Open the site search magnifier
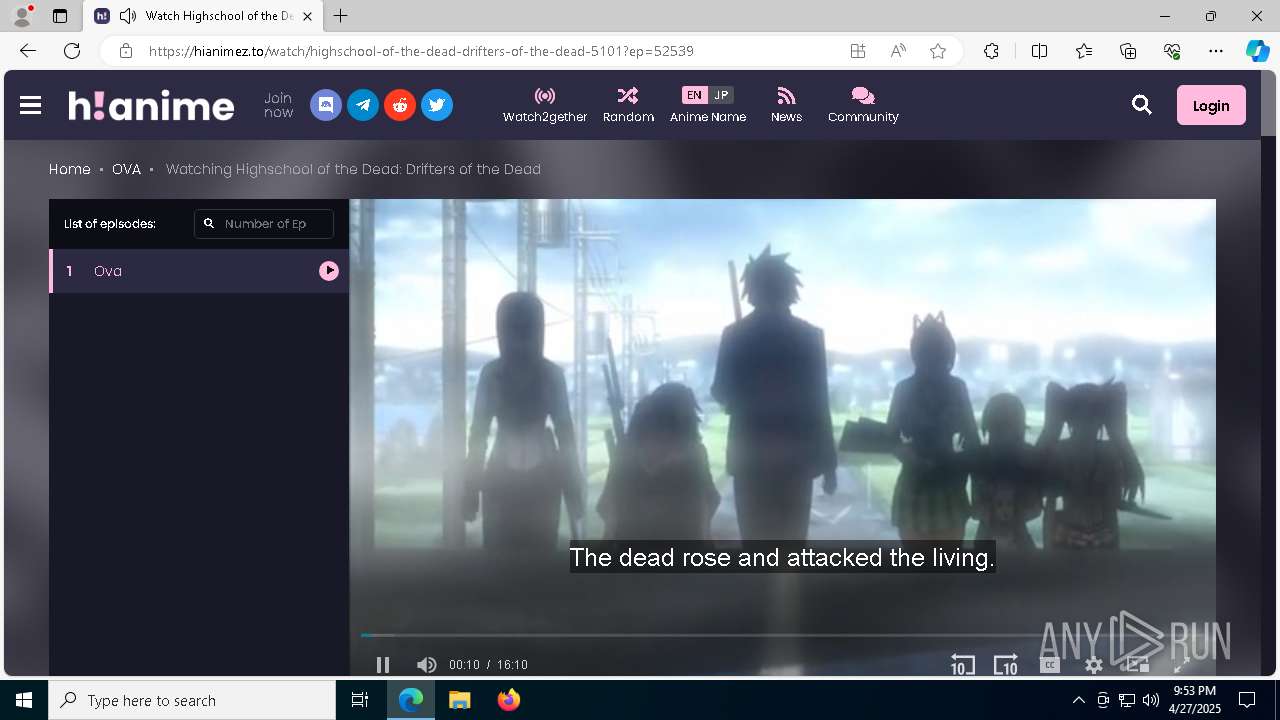Screen dimensions: 1280x720 [x=1141, y=105]
